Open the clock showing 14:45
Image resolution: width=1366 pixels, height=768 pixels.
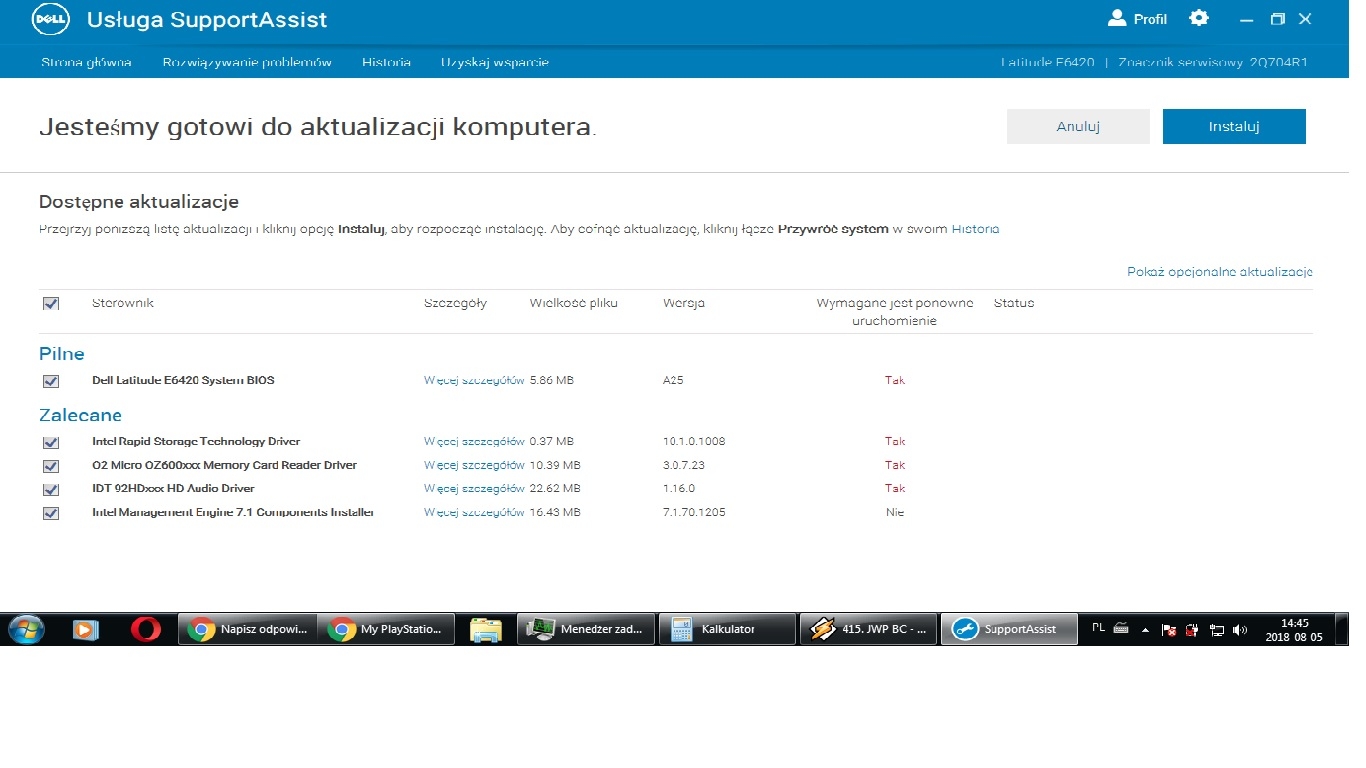[1294, 629]
